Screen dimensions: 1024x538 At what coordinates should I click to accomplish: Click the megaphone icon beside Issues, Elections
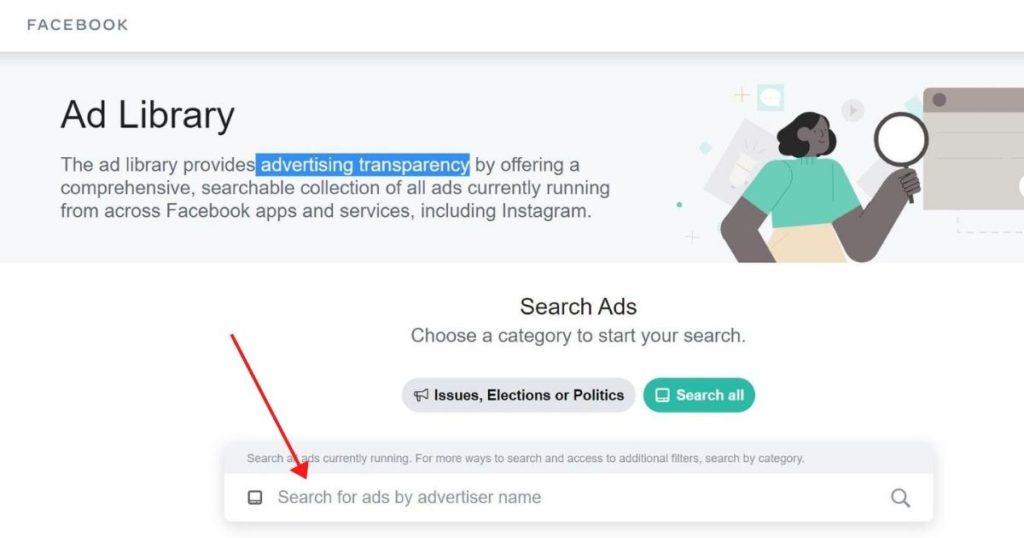click(x=421, y=395)
